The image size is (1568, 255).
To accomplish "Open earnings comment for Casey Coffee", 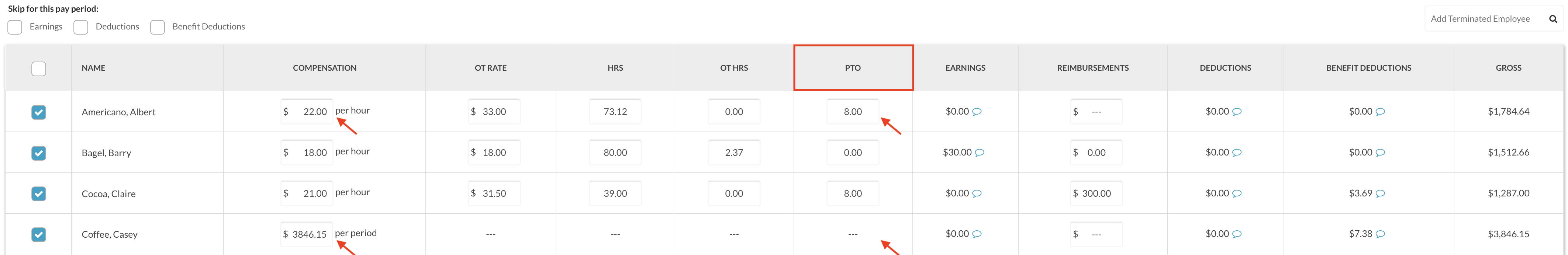I will (977, 234).
